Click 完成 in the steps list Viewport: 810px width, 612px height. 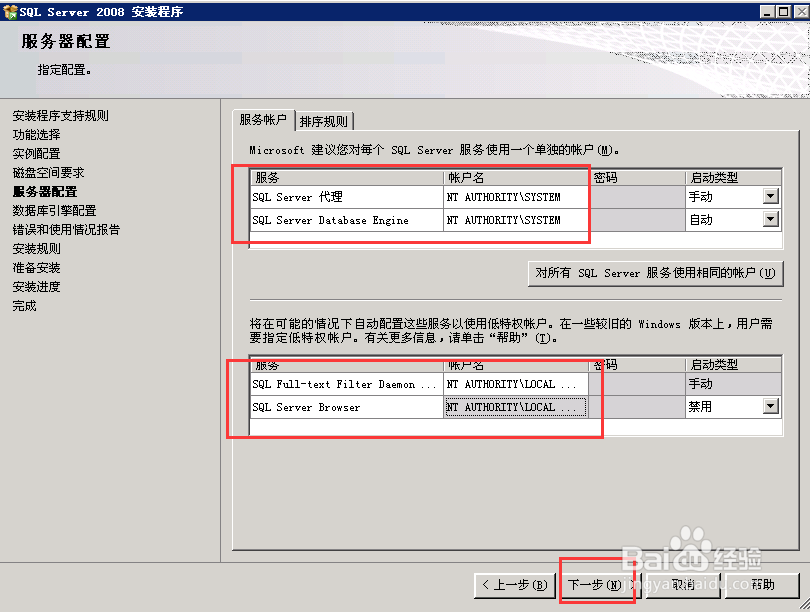click(x=24, y=306)
